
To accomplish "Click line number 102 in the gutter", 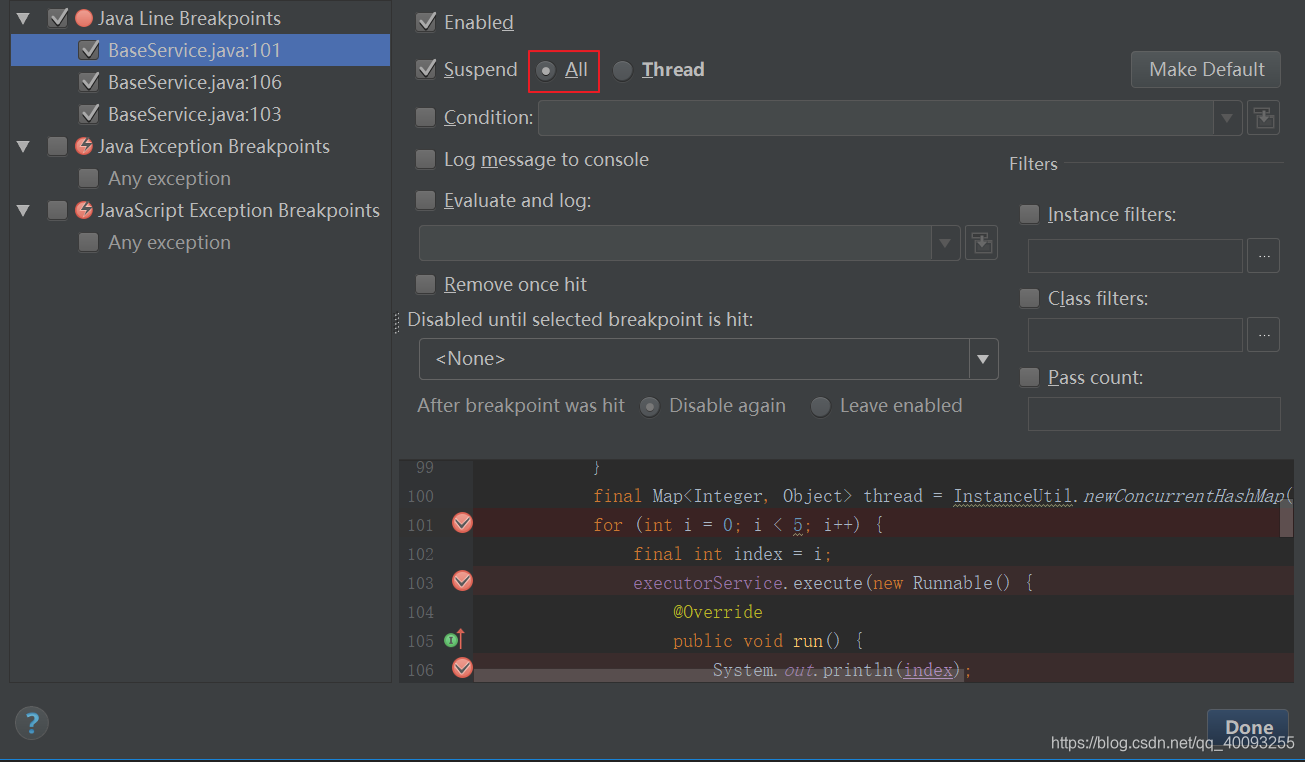I will click(421, 554).
